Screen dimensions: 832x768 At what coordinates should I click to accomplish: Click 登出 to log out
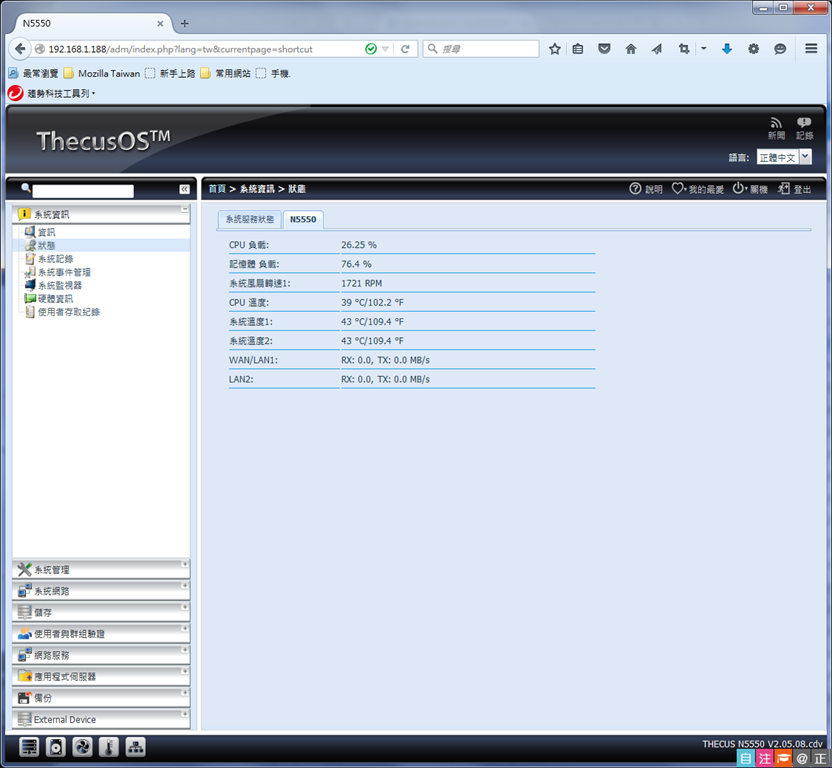tap(794, 189)
